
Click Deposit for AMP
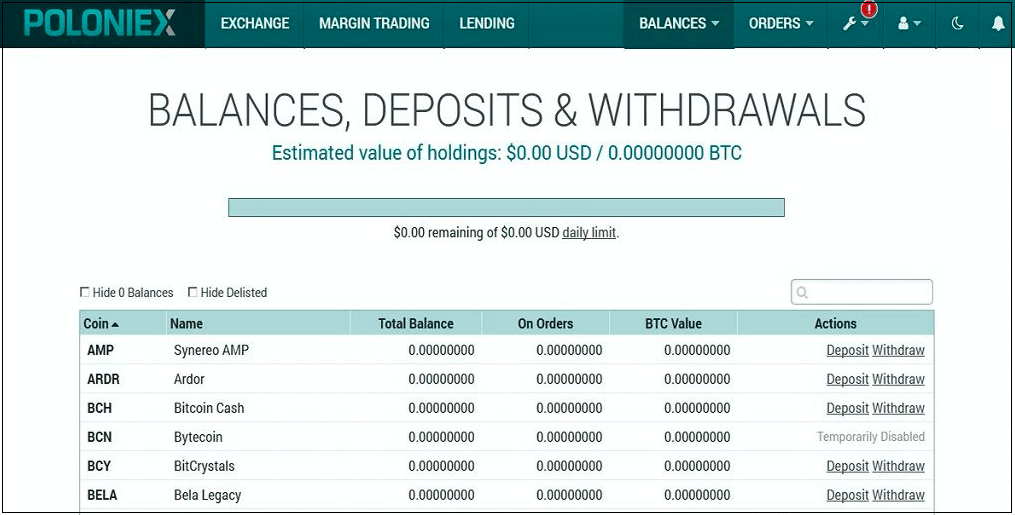[x=847, y=351]
